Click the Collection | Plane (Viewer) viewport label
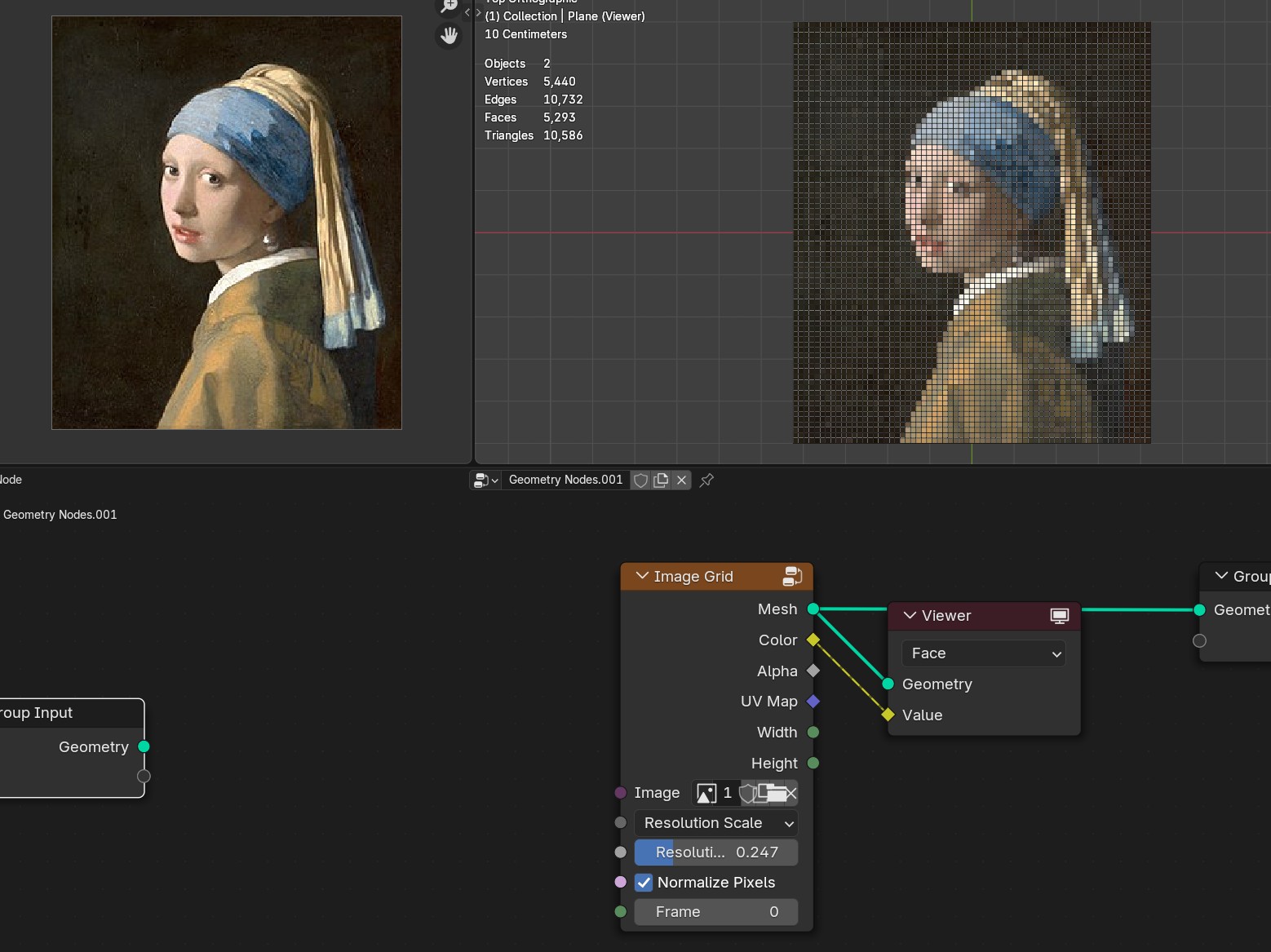This screenshot has height=952, width=1271. pos(565,16)
